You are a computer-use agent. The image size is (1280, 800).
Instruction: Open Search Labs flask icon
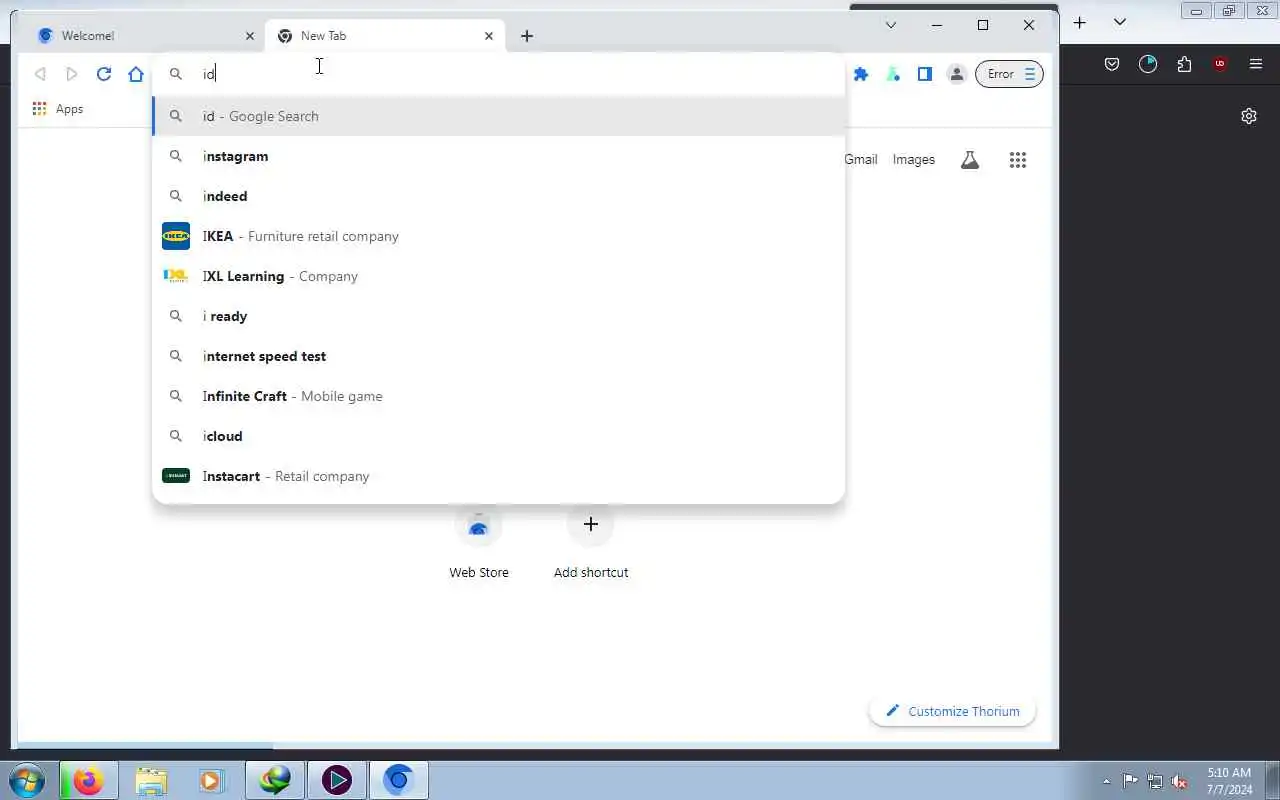point(970,160)
